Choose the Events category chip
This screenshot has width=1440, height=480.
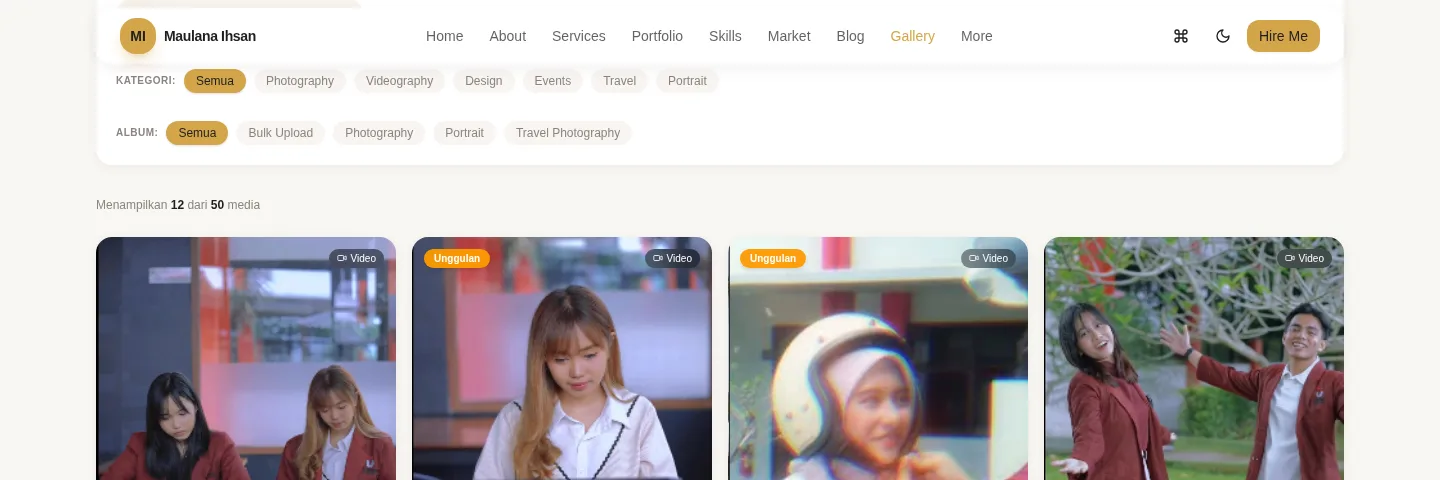[x=552, y=81]
